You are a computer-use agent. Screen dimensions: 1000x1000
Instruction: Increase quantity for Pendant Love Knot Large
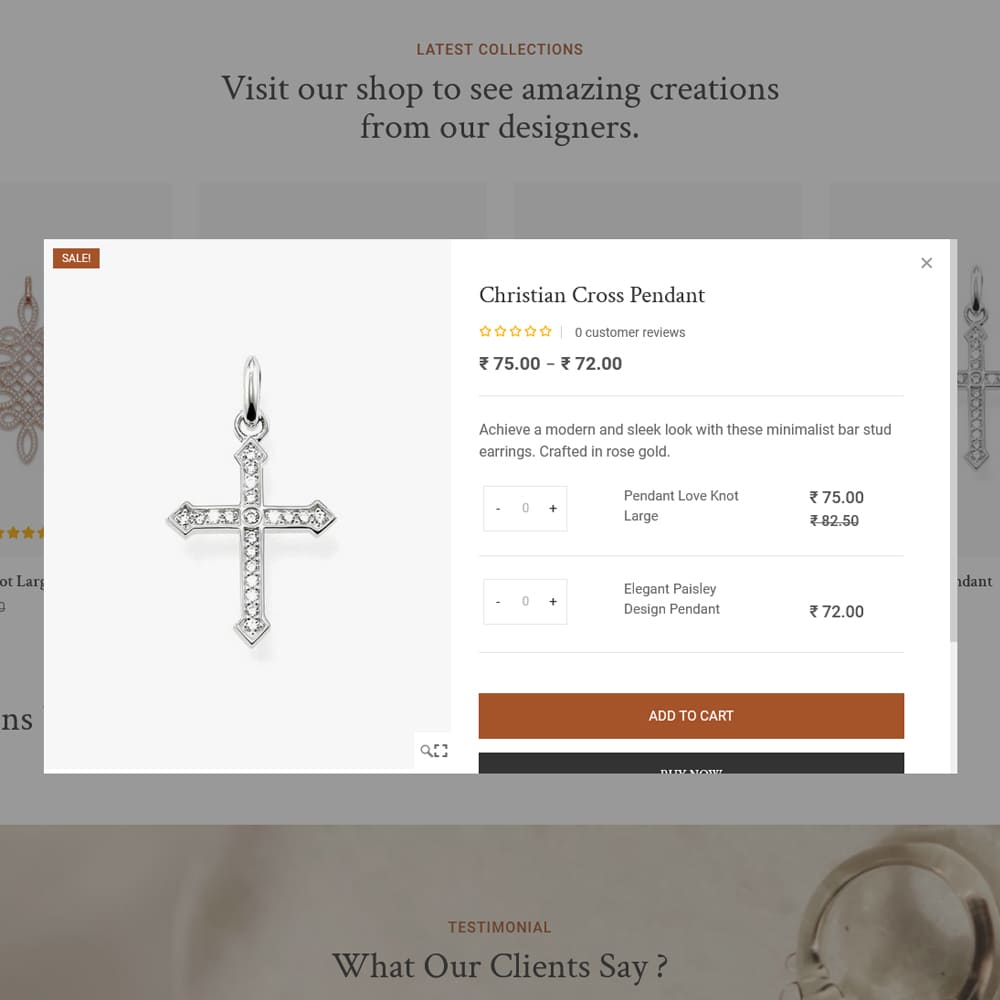[x=553, y=508]
